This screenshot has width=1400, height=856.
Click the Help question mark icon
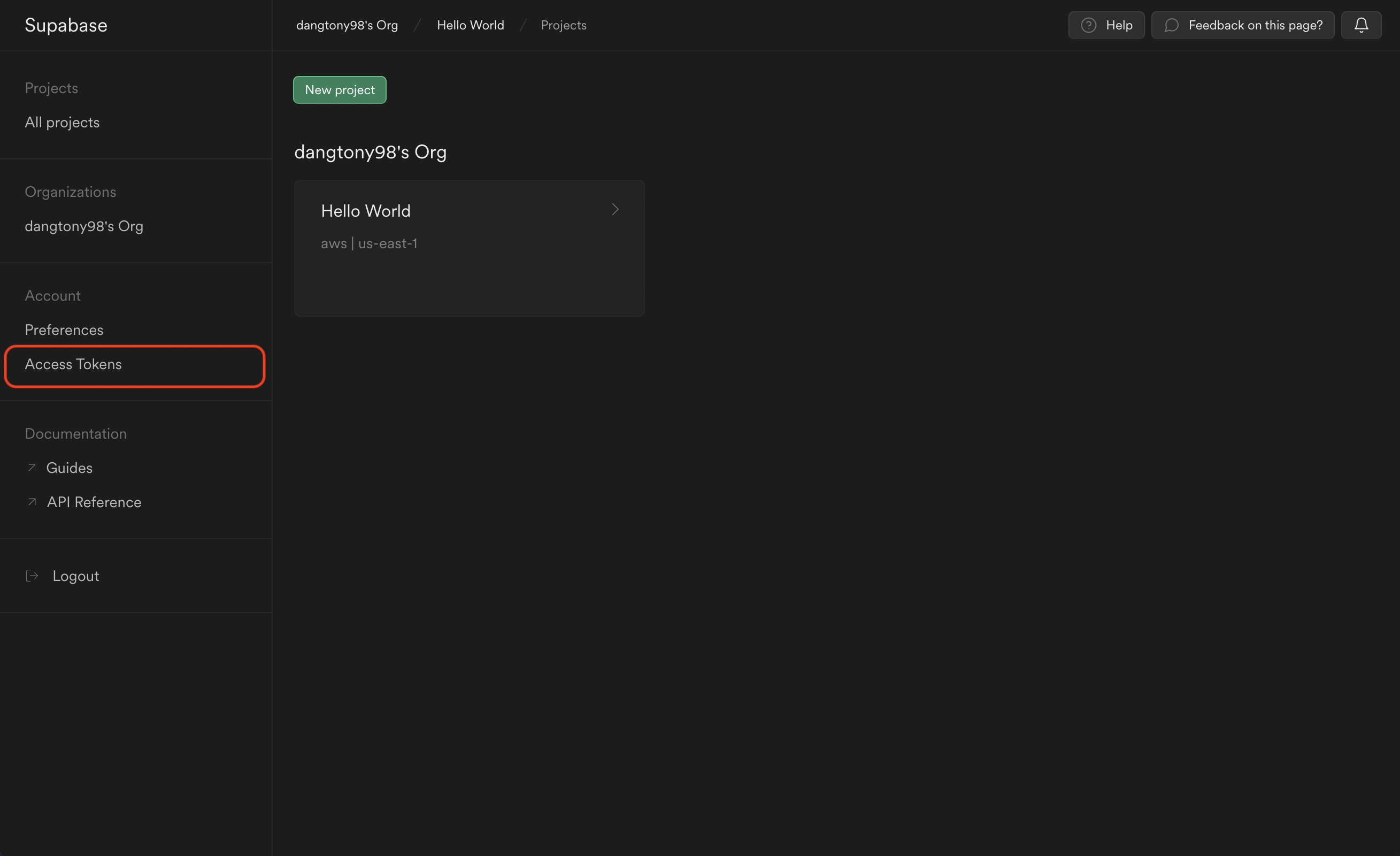click(1088, 25)
